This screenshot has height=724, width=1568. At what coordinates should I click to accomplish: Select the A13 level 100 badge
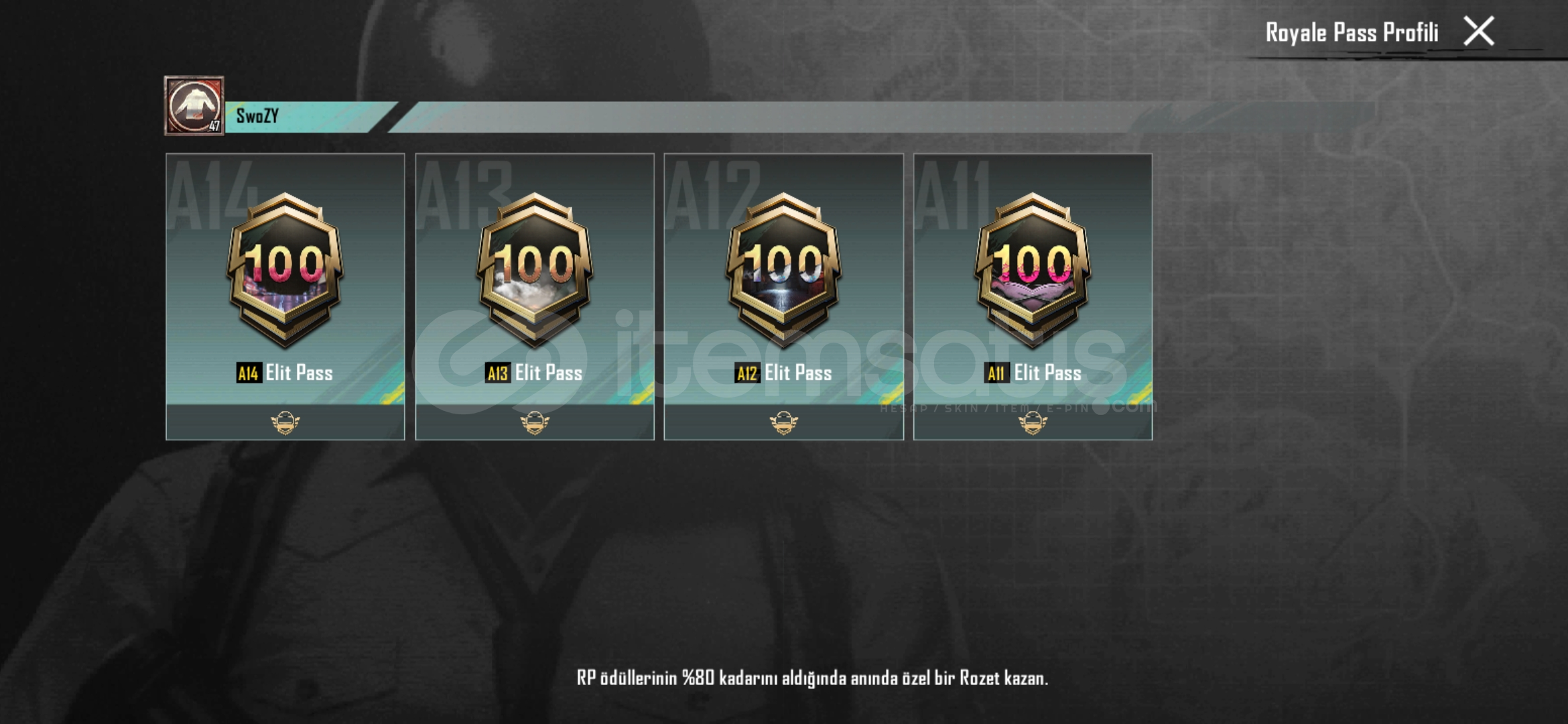click(535, 269)
